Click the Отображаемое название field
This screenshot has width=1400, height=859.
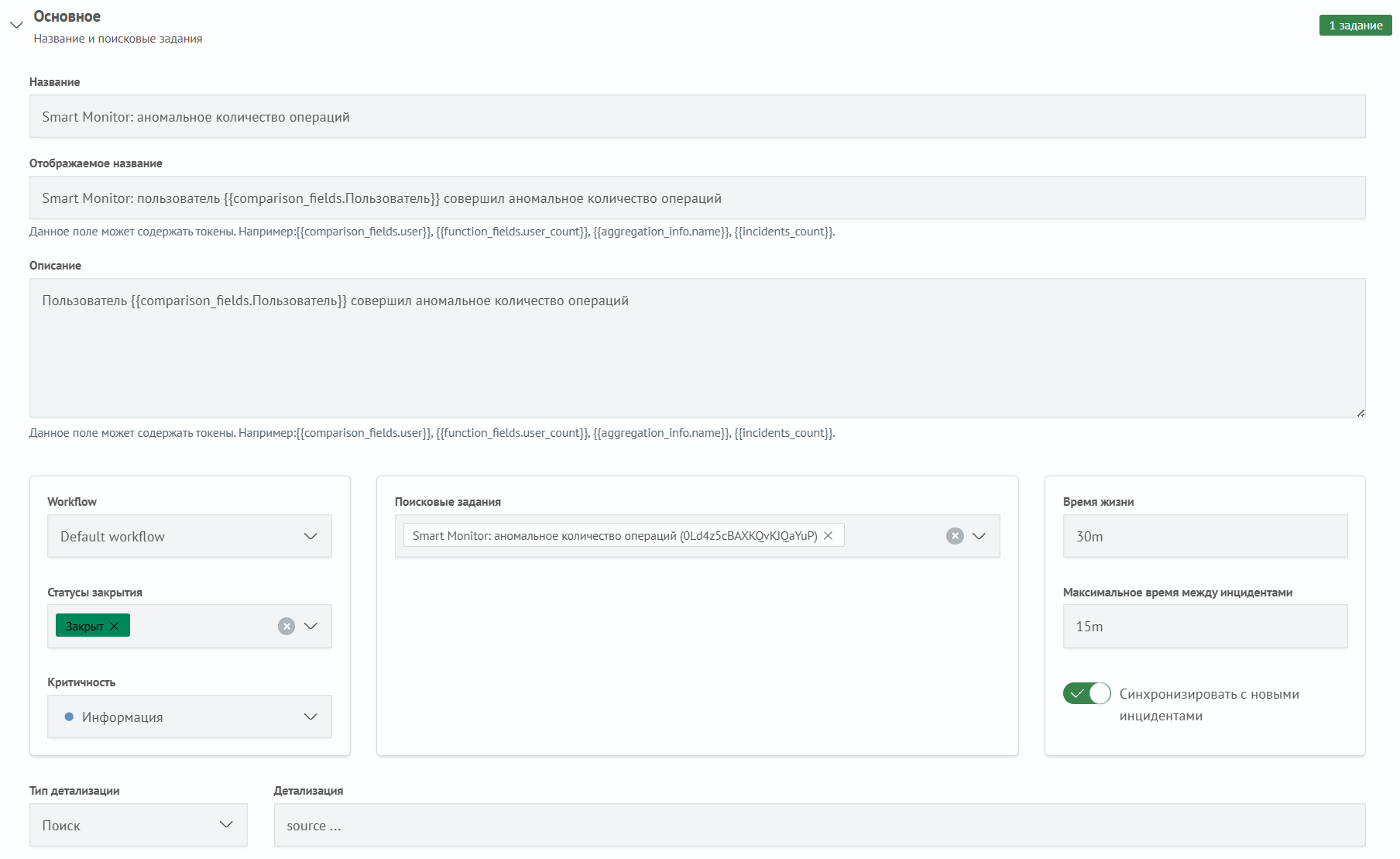point(697,198)
